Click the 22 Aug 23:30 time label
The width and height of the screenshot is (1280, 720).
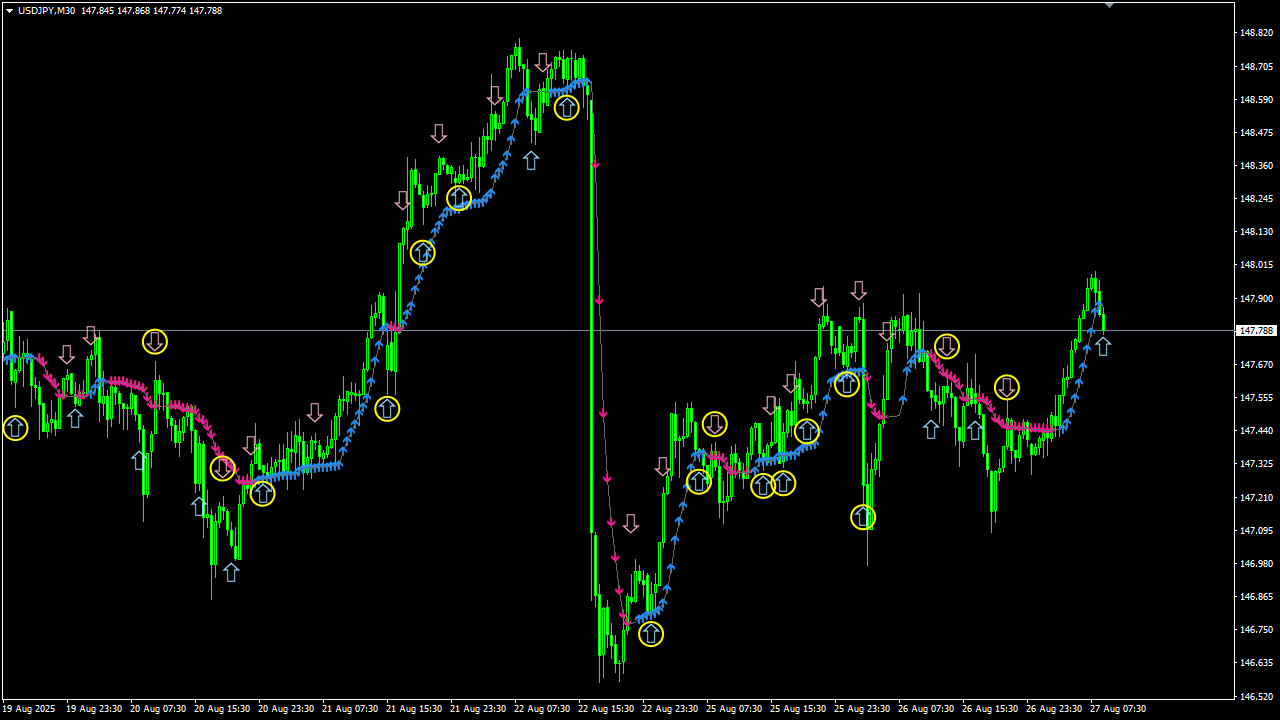pos(670,709)
